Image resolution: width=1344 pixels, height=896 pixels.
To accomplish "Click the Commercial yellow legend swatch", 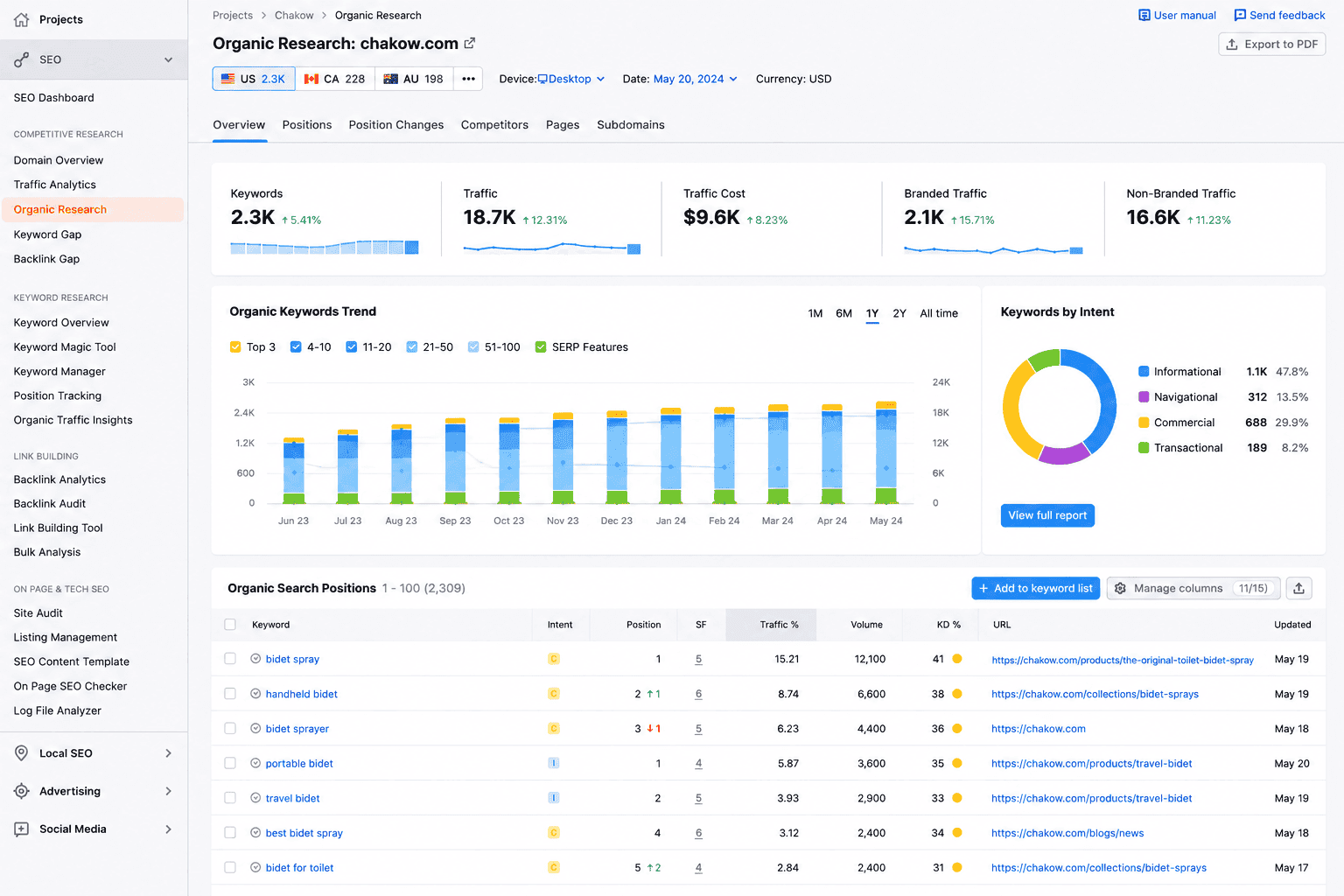I will (x=1144, y=422).
